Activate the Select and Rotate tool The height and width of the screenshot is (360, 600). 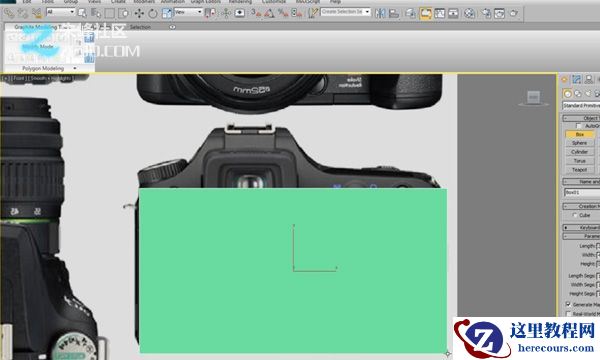click(x=153, y=13)
